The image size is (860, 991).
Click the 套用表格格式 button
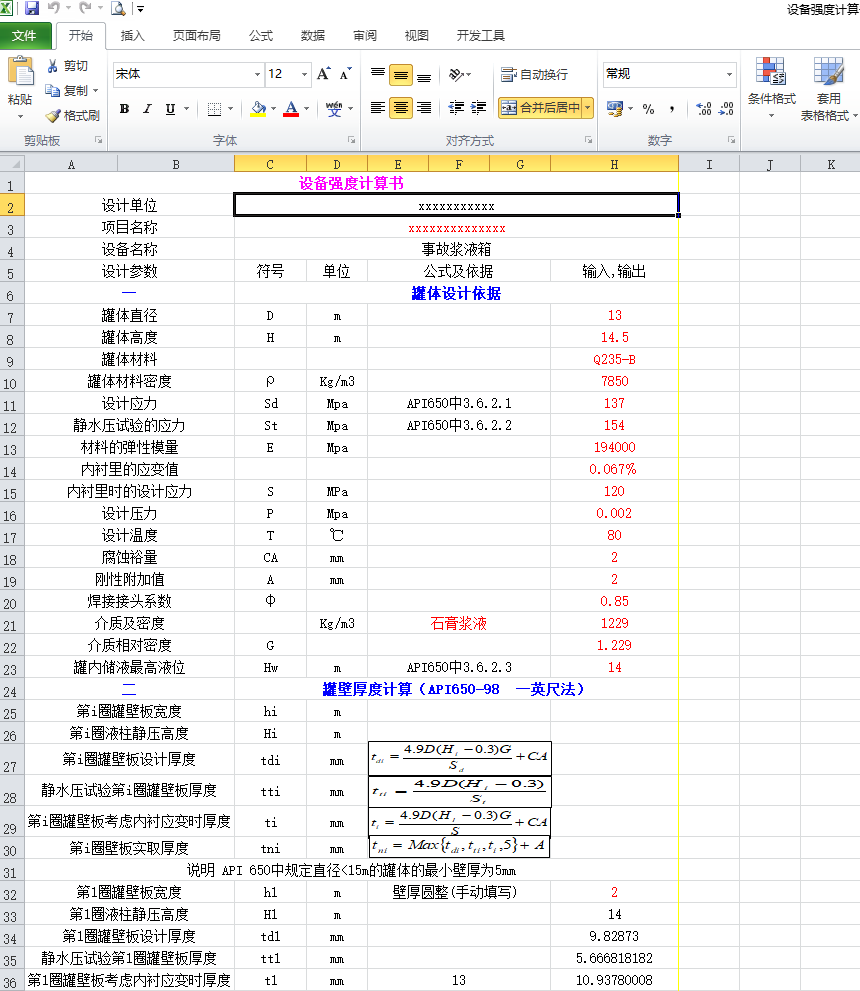[x=829, y=85]
